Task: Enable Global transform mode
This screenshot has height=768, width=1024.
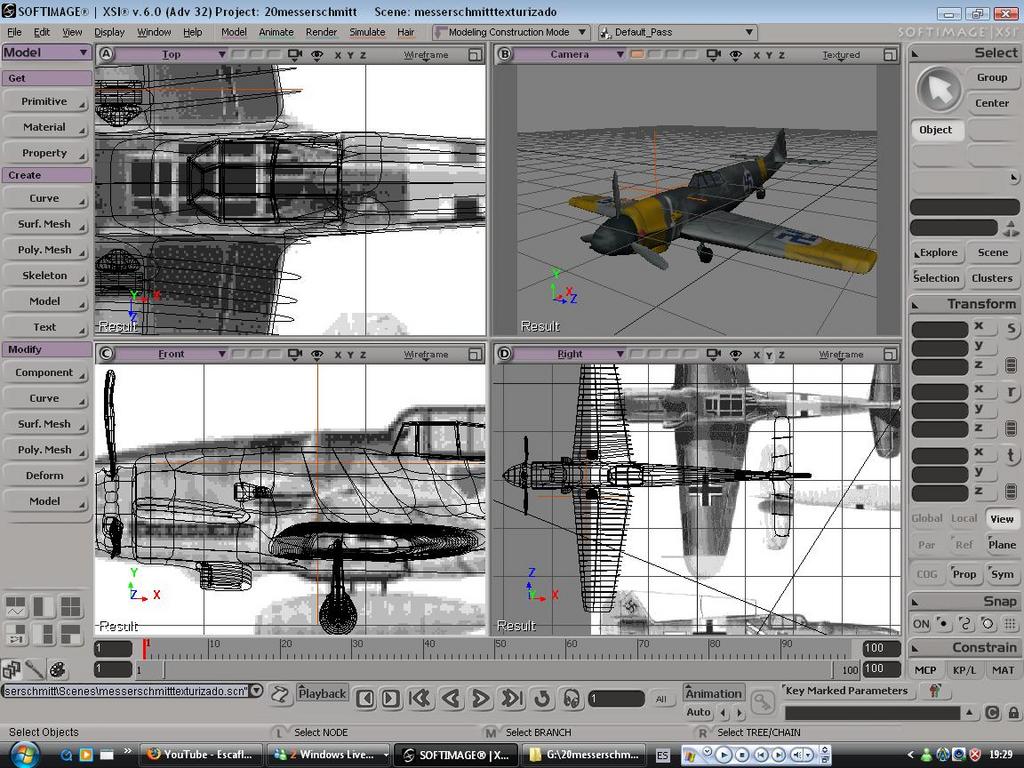Action: tap(927, 519)
